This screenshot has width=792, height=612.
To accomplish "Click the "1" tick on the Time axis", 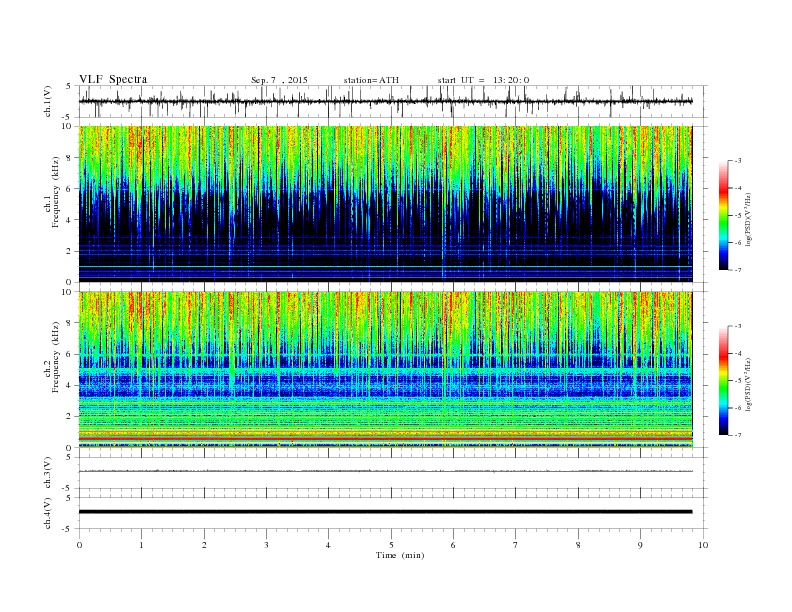I will pyautogui.click(x=141, y=545).
